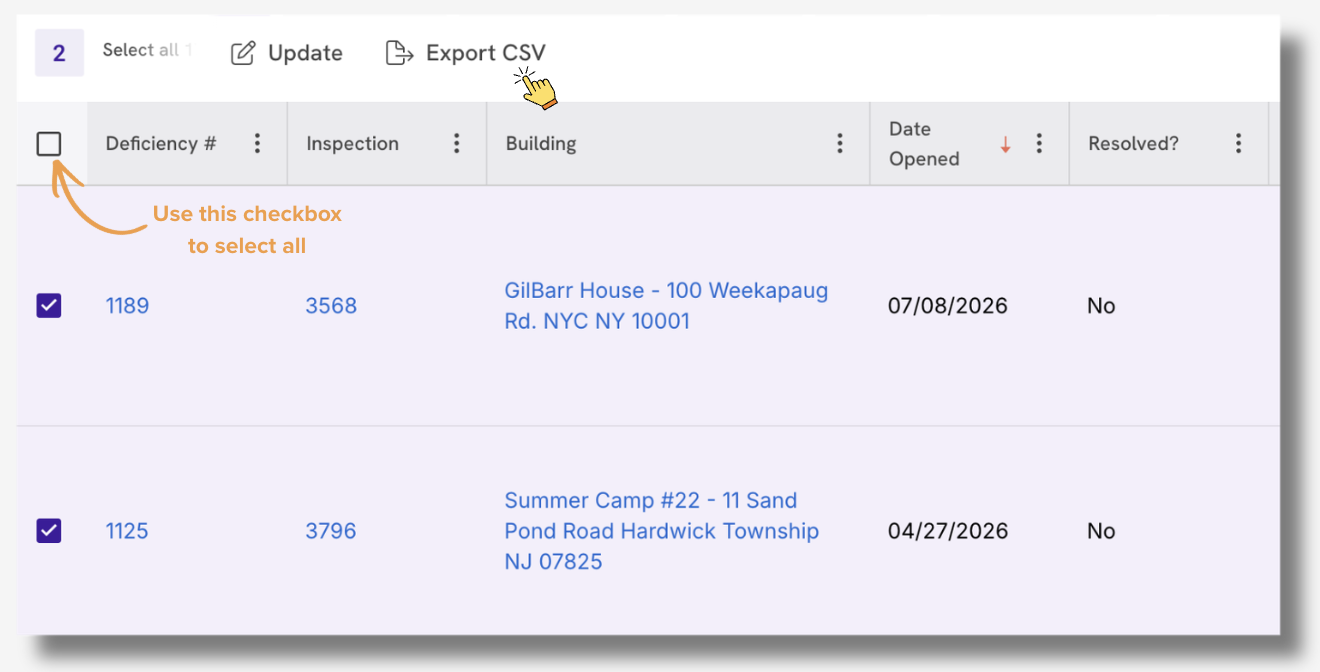Open Date Opened column options menu

click(x=1039, y=143)
